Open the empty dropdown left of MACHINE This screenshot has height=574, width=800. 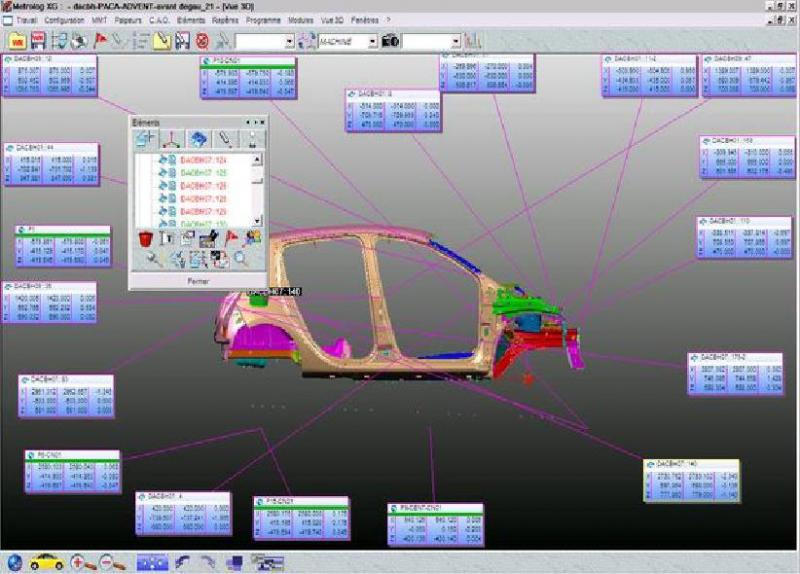click(290, 41)
